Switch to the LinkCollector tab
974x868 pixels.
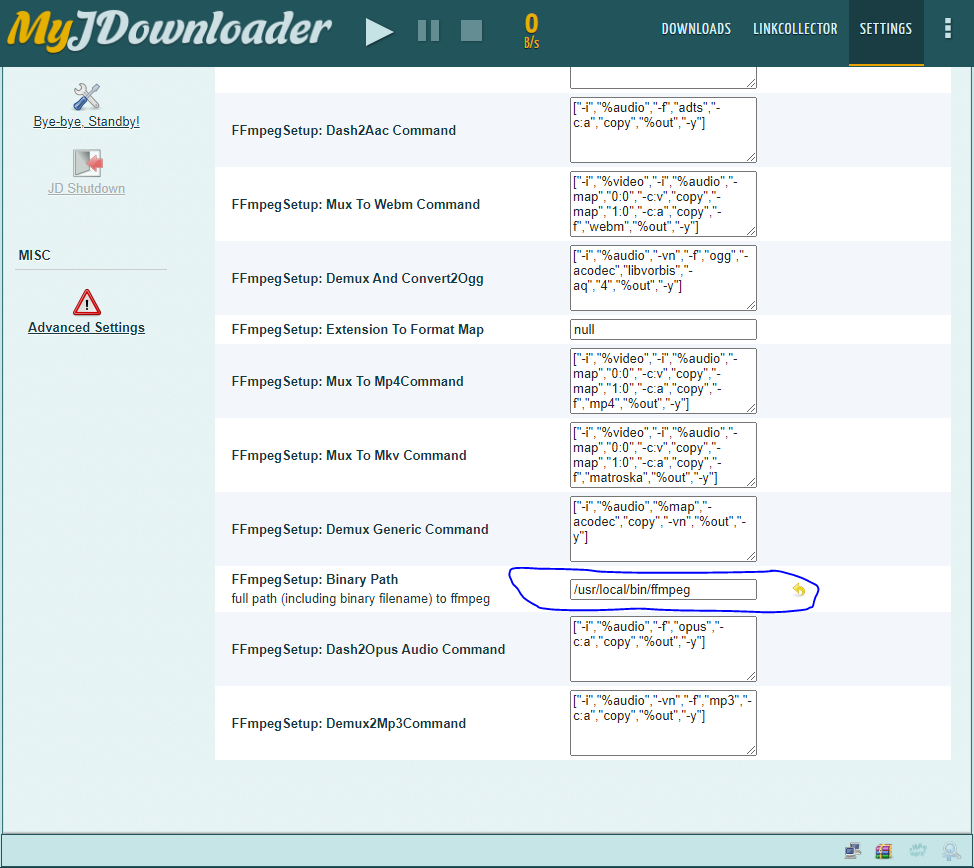click(x=795, y=29)
